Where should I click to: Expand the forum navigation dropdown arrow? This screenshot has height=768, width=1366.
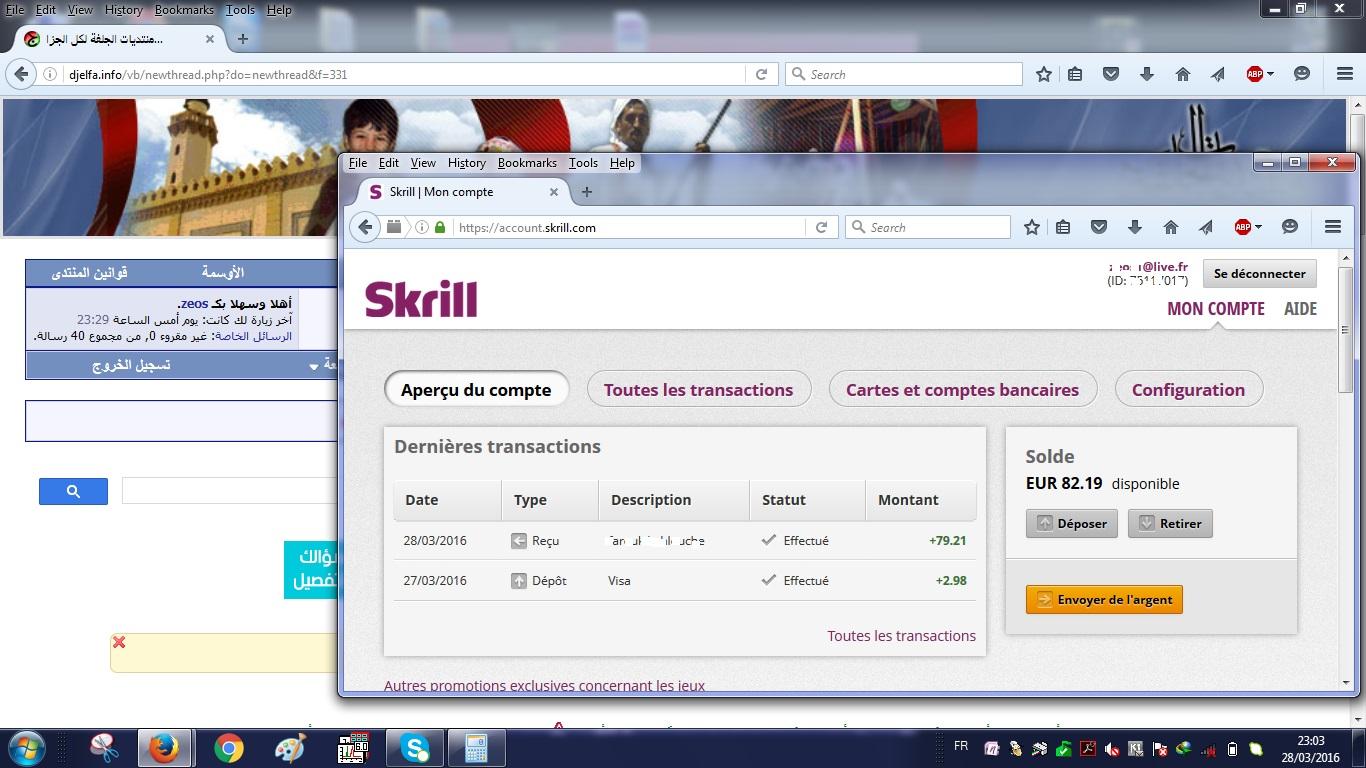[x=314, y=367]
